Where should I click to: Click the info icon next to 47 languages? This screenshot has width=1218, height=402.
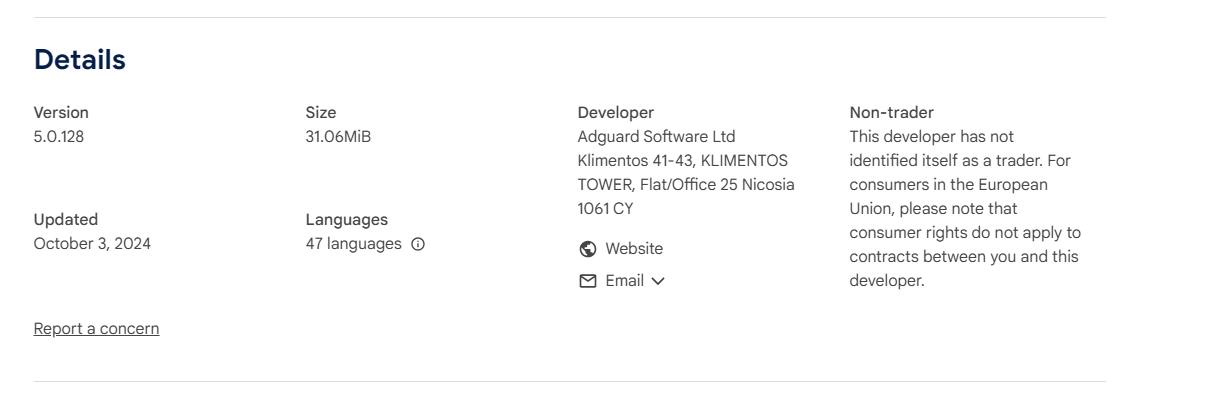(418, 244)
